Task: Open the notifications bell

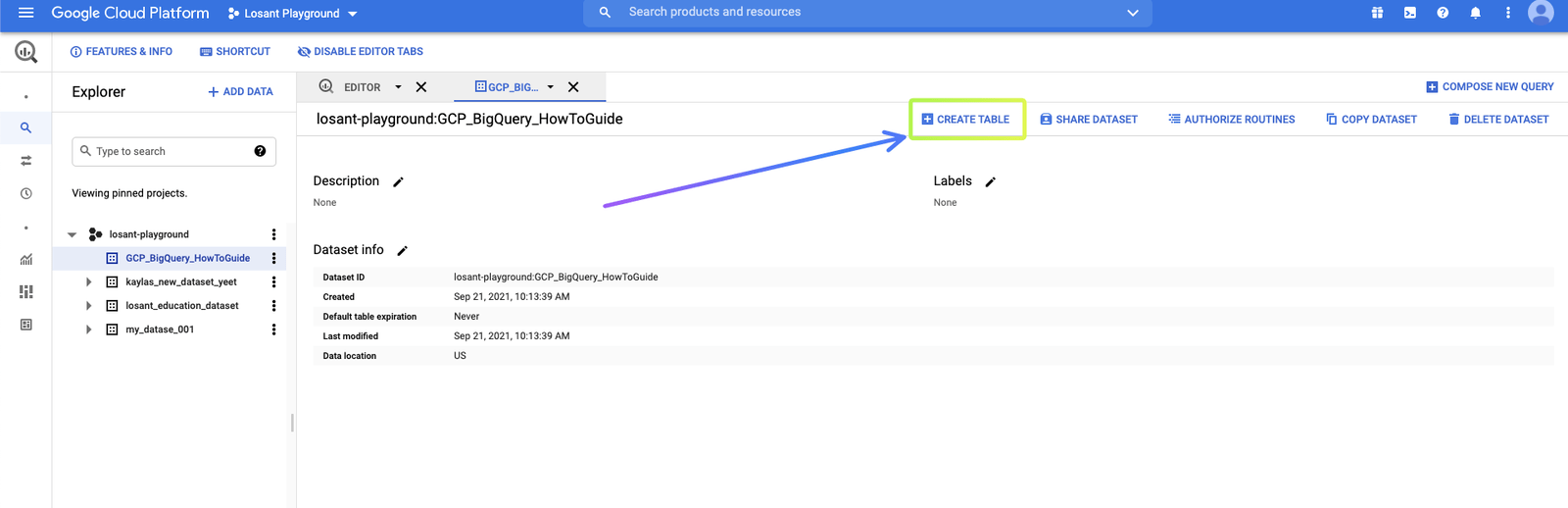Action: [1475, 13]
